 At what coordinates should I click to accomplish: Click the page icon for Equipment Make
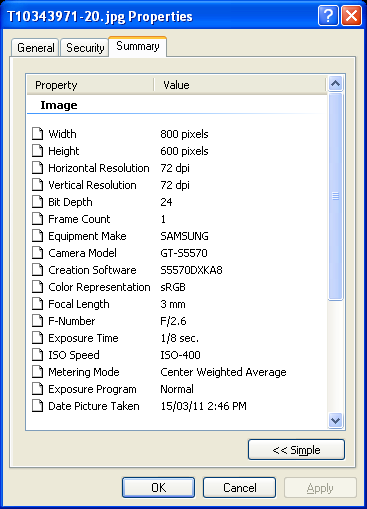(x=38, y=236)
